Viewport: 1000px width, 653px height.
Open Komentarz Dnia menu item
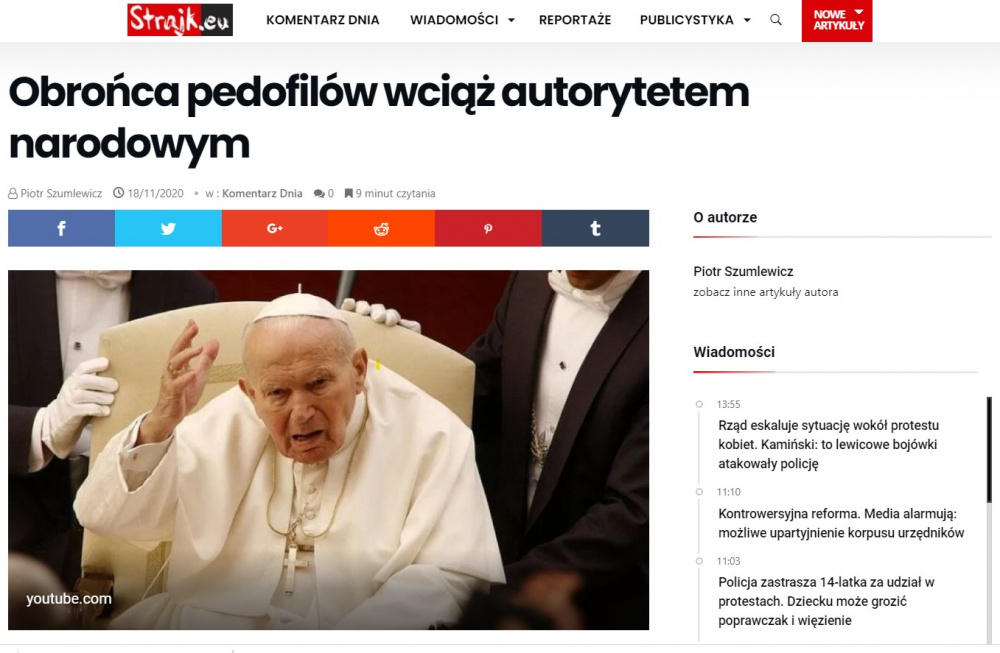pos(323,20)
